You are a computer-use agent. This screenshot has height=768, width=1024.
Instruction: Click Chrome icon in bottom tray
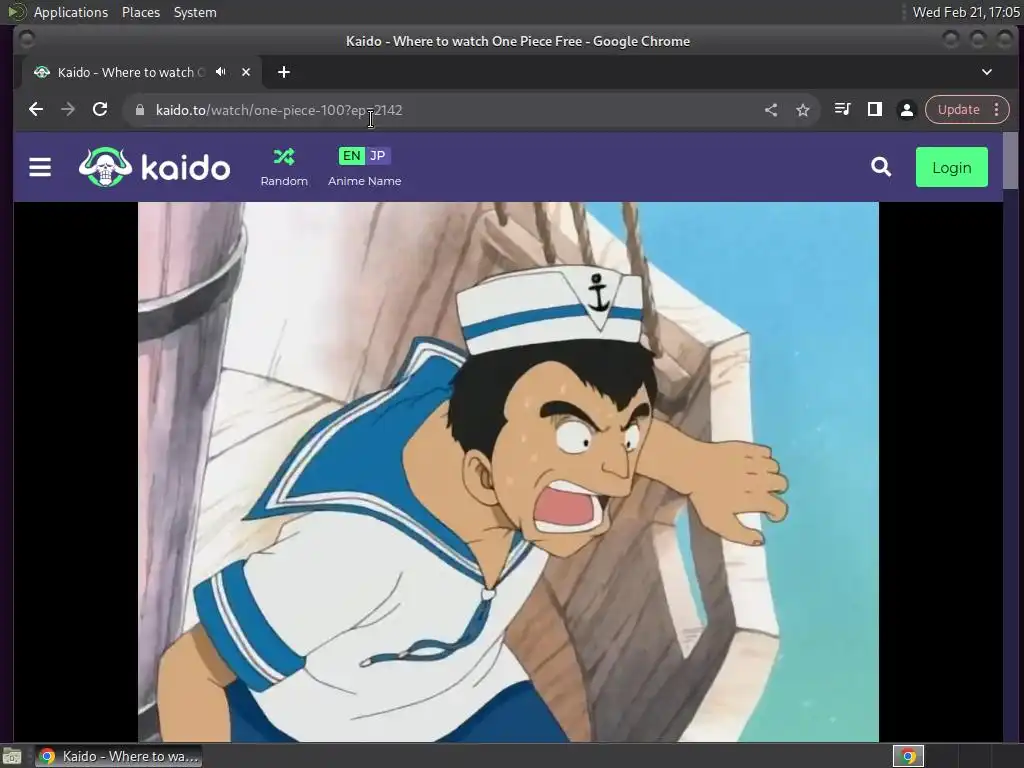pos(908,756)
